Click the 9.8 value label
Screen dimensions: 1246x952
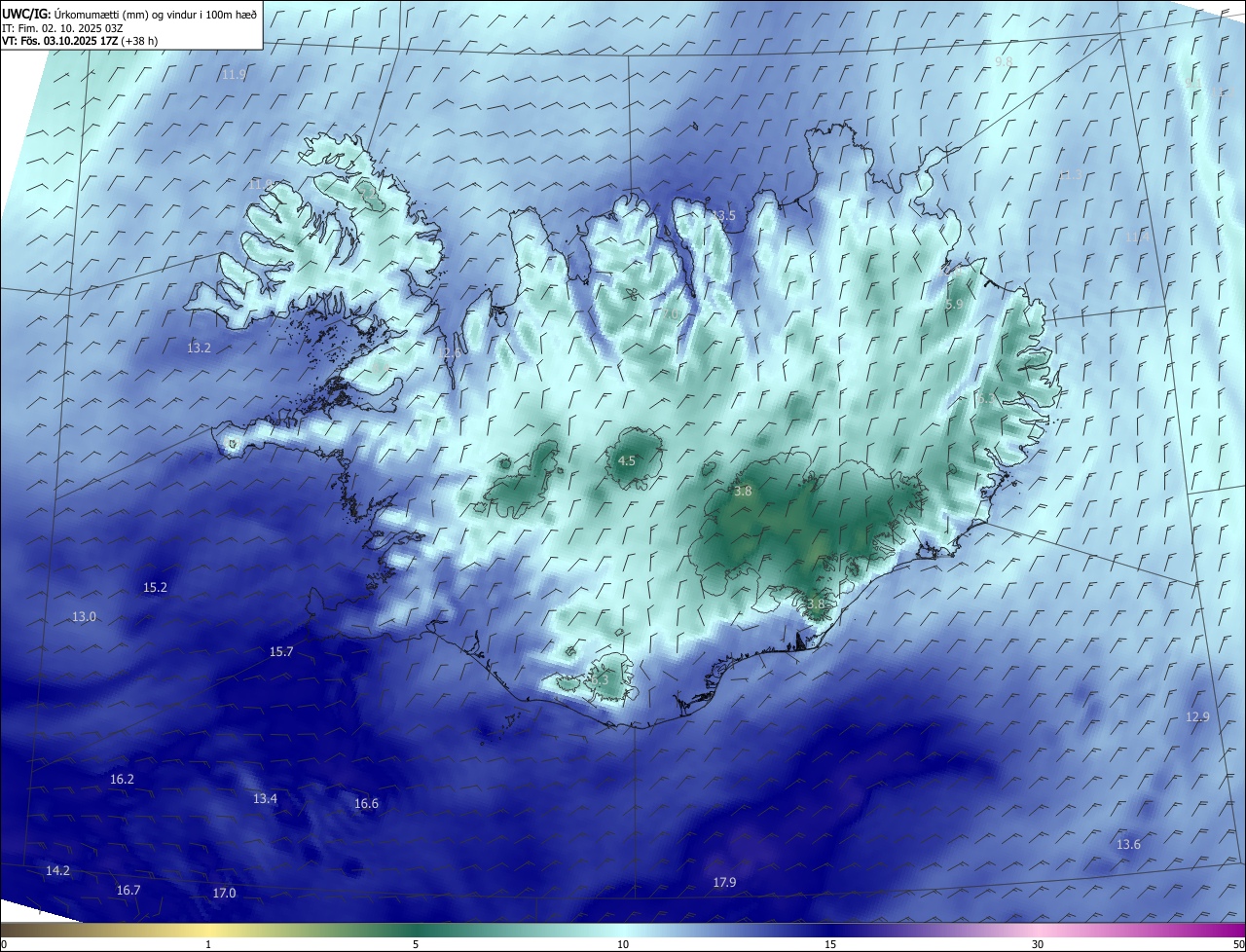pos(1004,61)
